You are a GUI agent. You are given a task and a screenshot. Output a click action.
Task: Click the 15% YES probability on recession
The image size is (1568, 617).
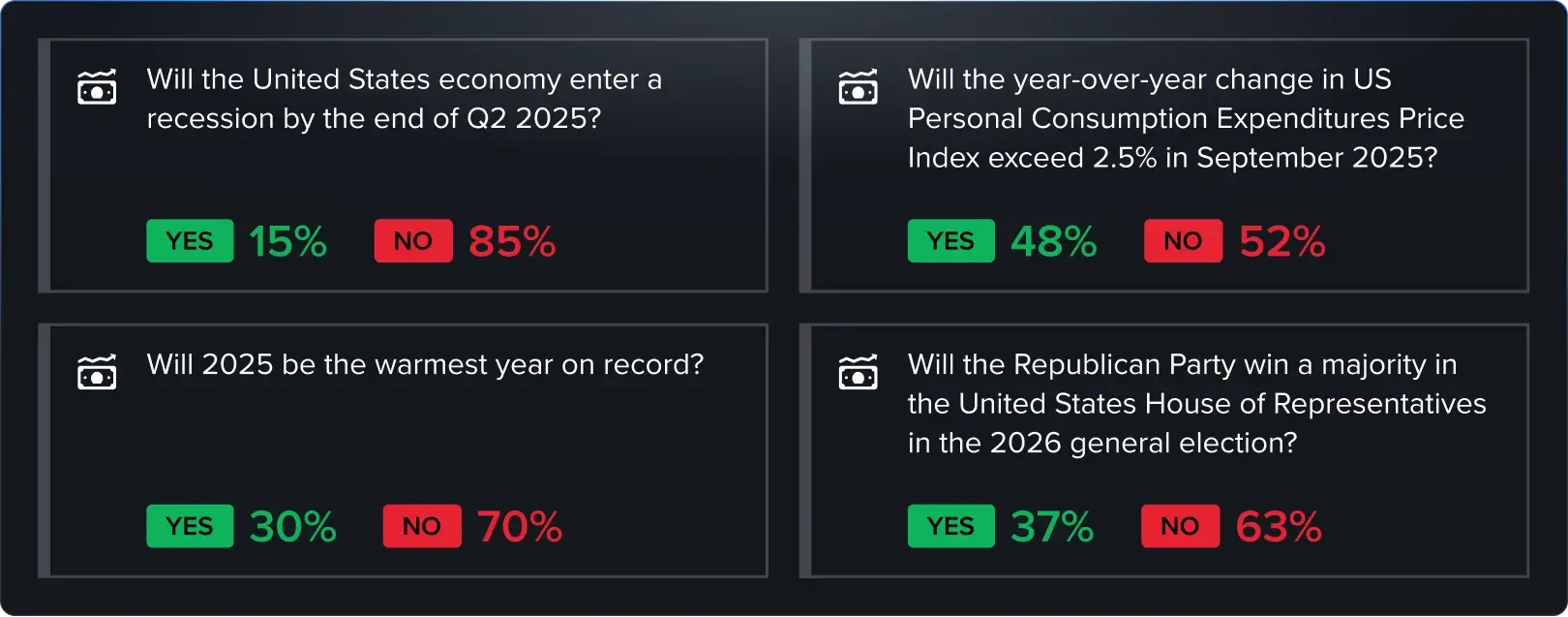pos(287,241)
